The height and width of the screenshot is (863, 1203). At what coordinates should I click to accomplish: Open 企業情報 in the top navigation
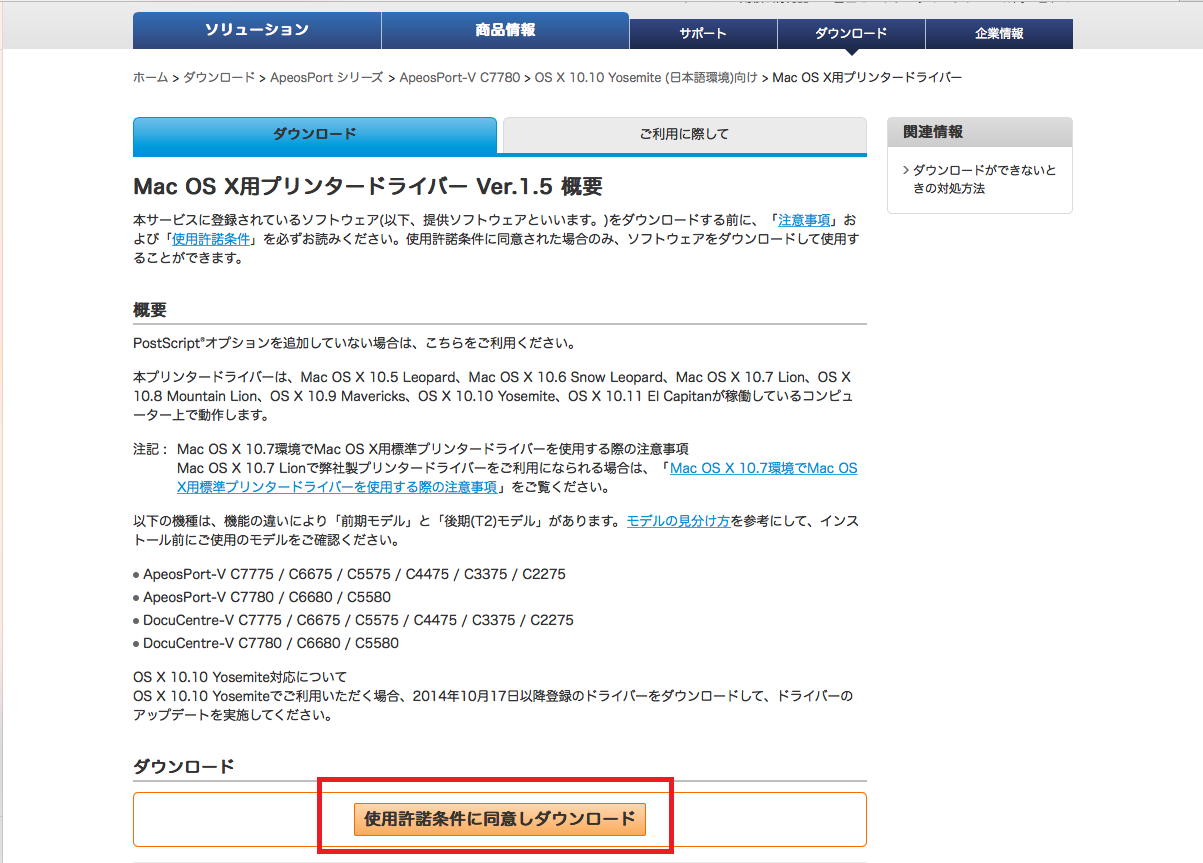(999, 33)
